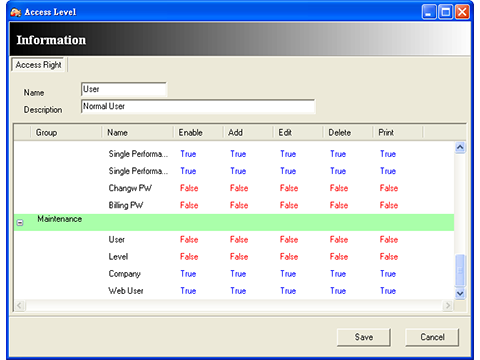Image resolution: width=480 pixels, height=360 pixels.
Task: Select the Company row name
Action: (124, 274)
